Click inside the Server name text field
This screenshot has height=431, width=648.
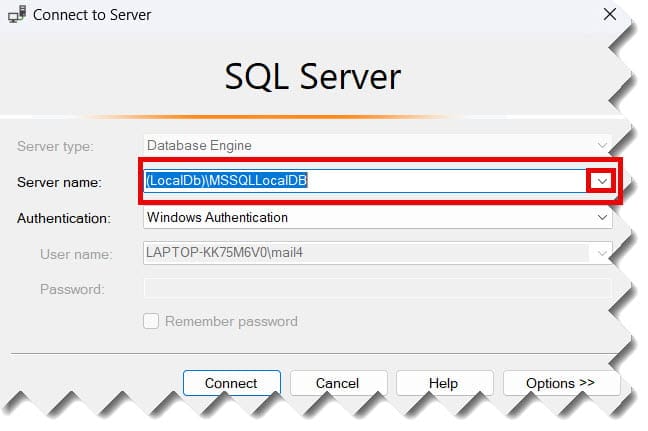[365, 181]
